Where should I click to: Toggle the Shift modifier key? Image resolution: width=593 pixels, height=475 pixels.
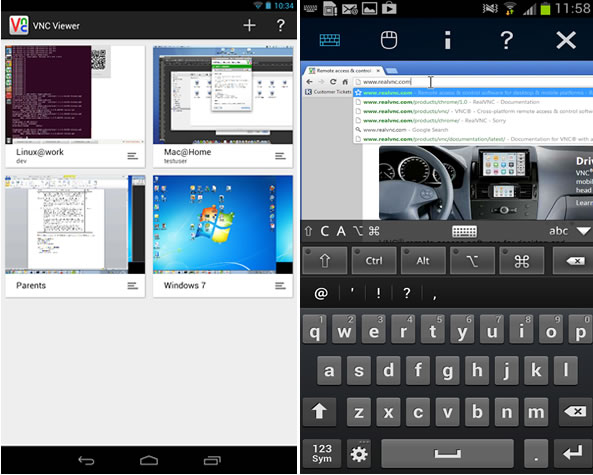coord(325,261)
